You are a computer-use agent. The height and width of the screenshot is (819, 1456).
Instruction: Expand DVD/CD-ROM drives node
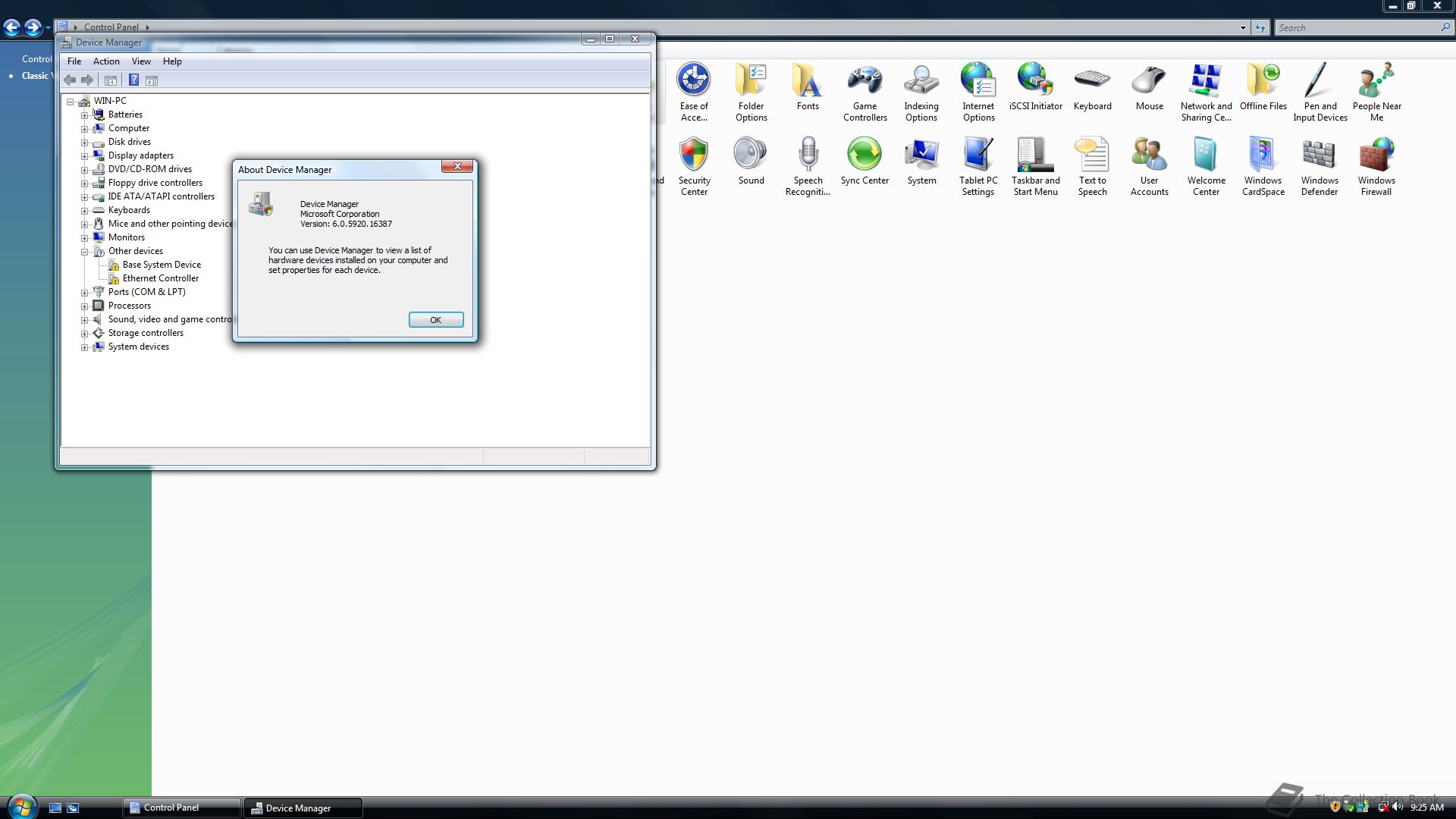click(x=85, y=170)
